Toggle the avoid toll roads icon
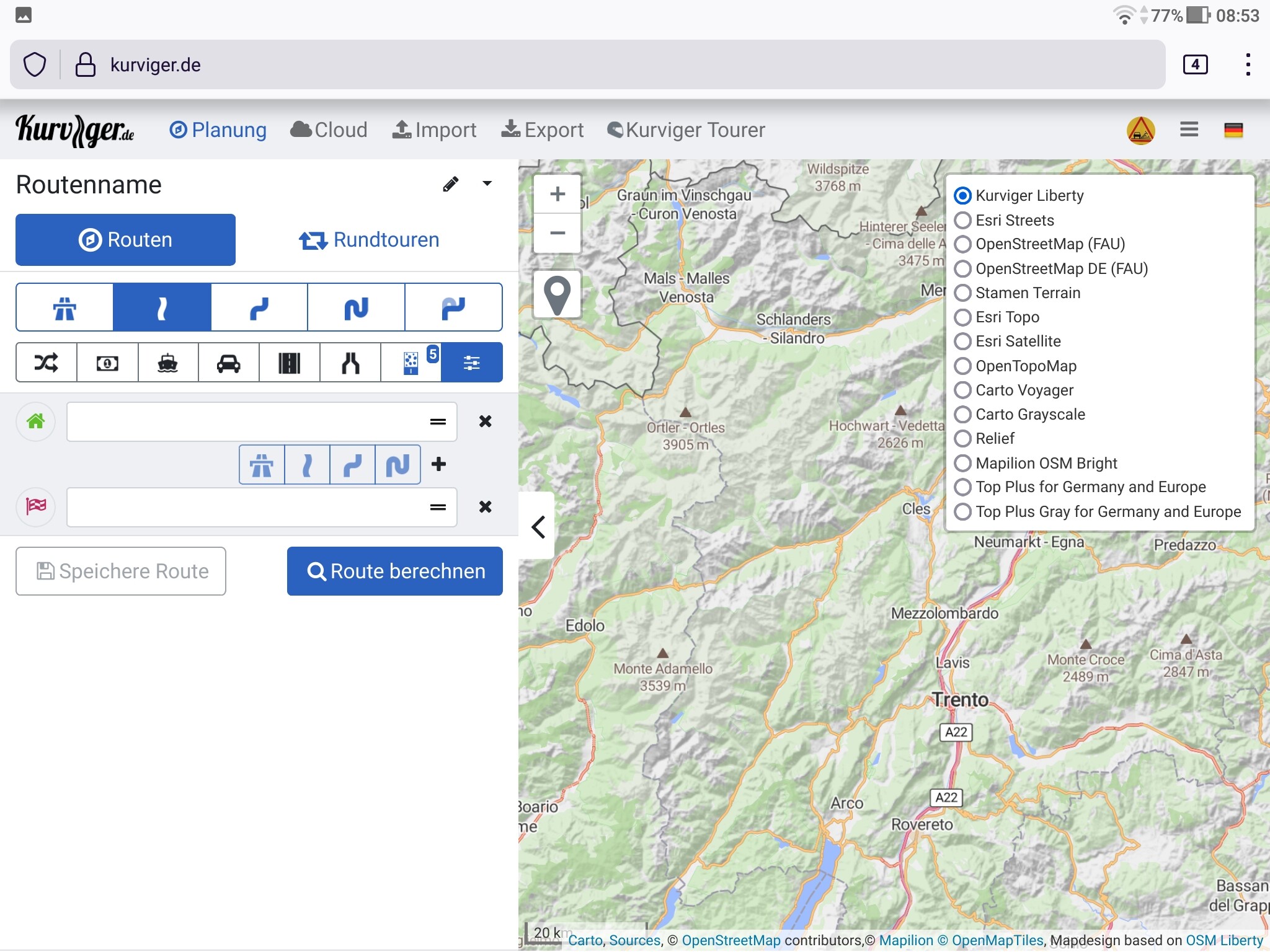 (x=107, y=363)
